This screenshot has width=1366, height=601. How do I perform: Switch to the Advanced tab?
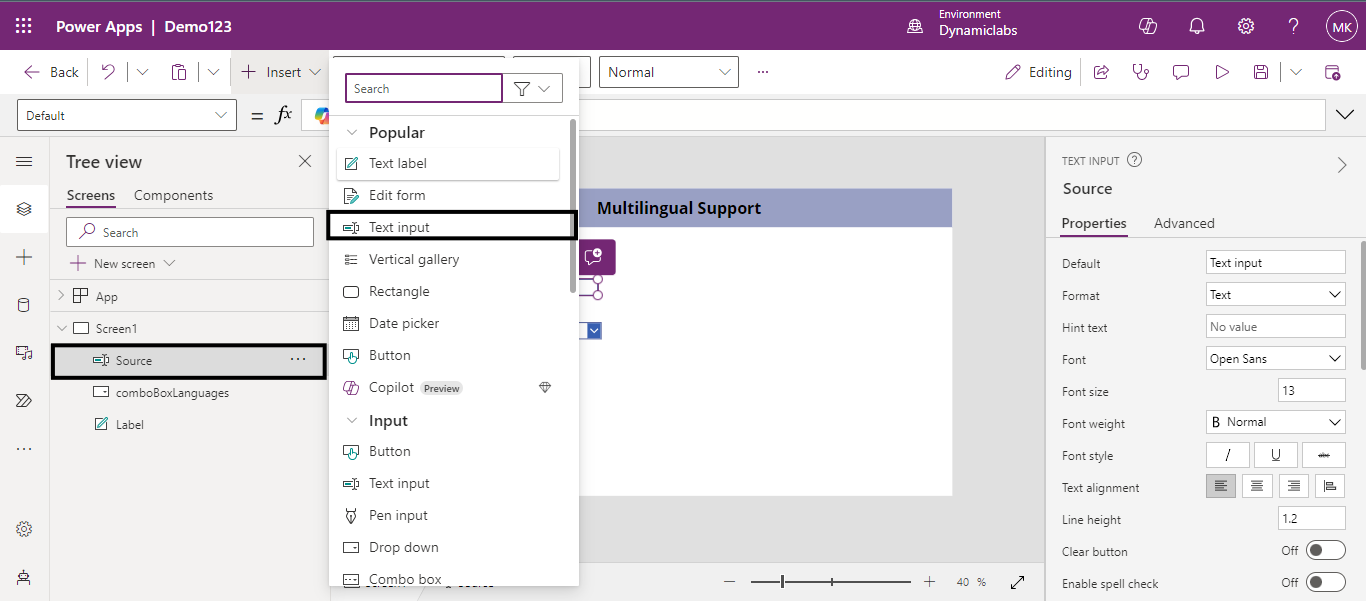[1184, 223]
